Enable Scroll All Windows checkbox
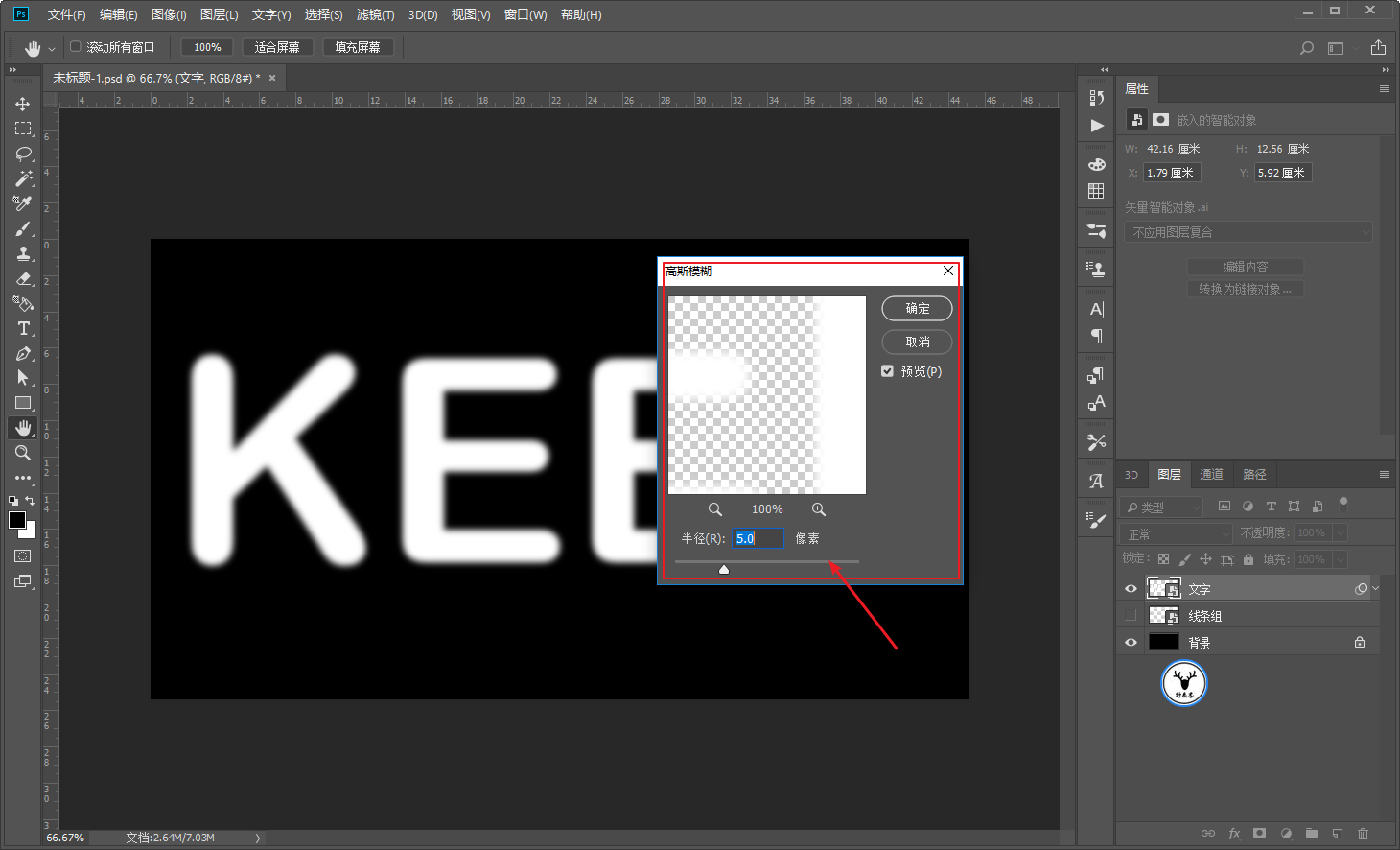 (x=76, y=46)
